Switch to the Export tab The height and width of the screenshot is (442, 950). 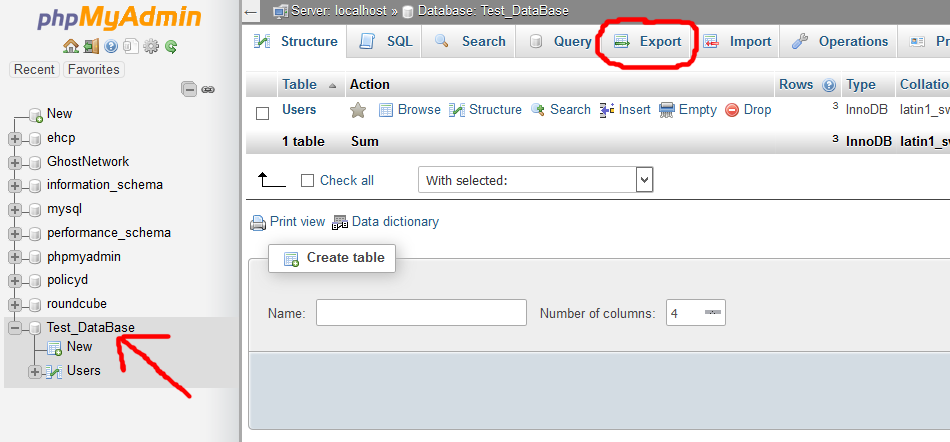click(647, 42)
